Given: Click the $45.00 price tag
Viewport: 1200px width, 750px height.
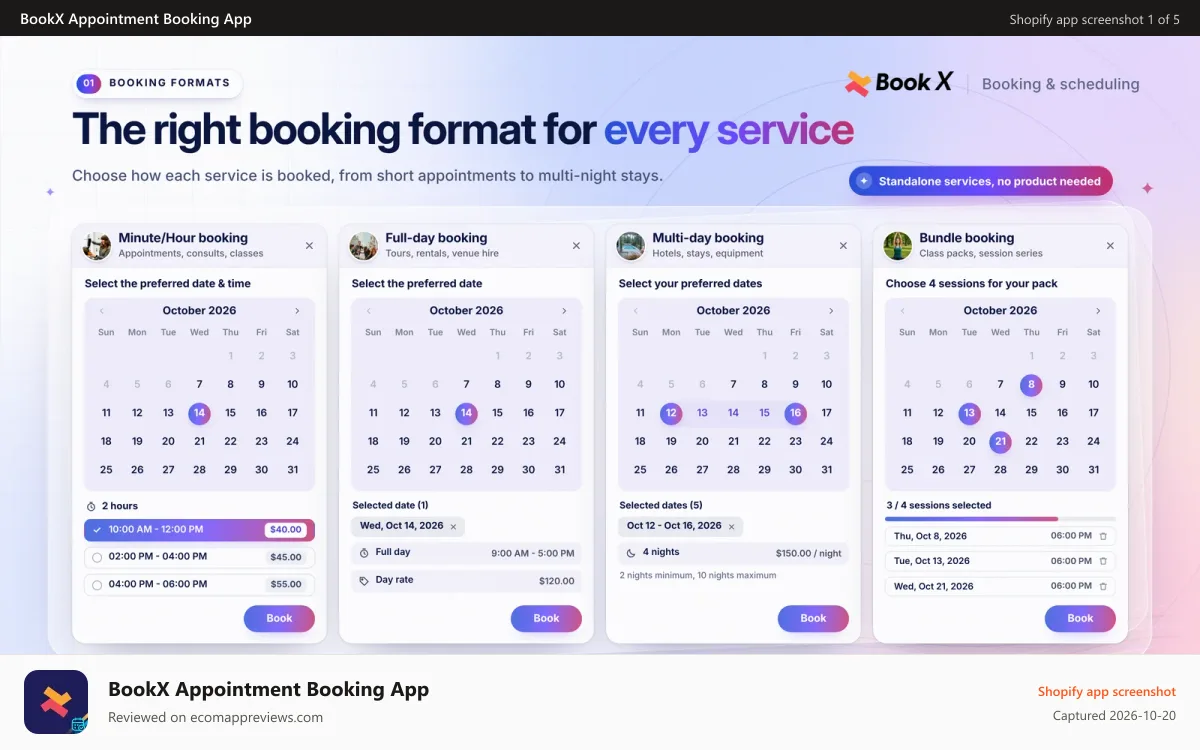Looking at the screenshot, I should click(286, 557).
